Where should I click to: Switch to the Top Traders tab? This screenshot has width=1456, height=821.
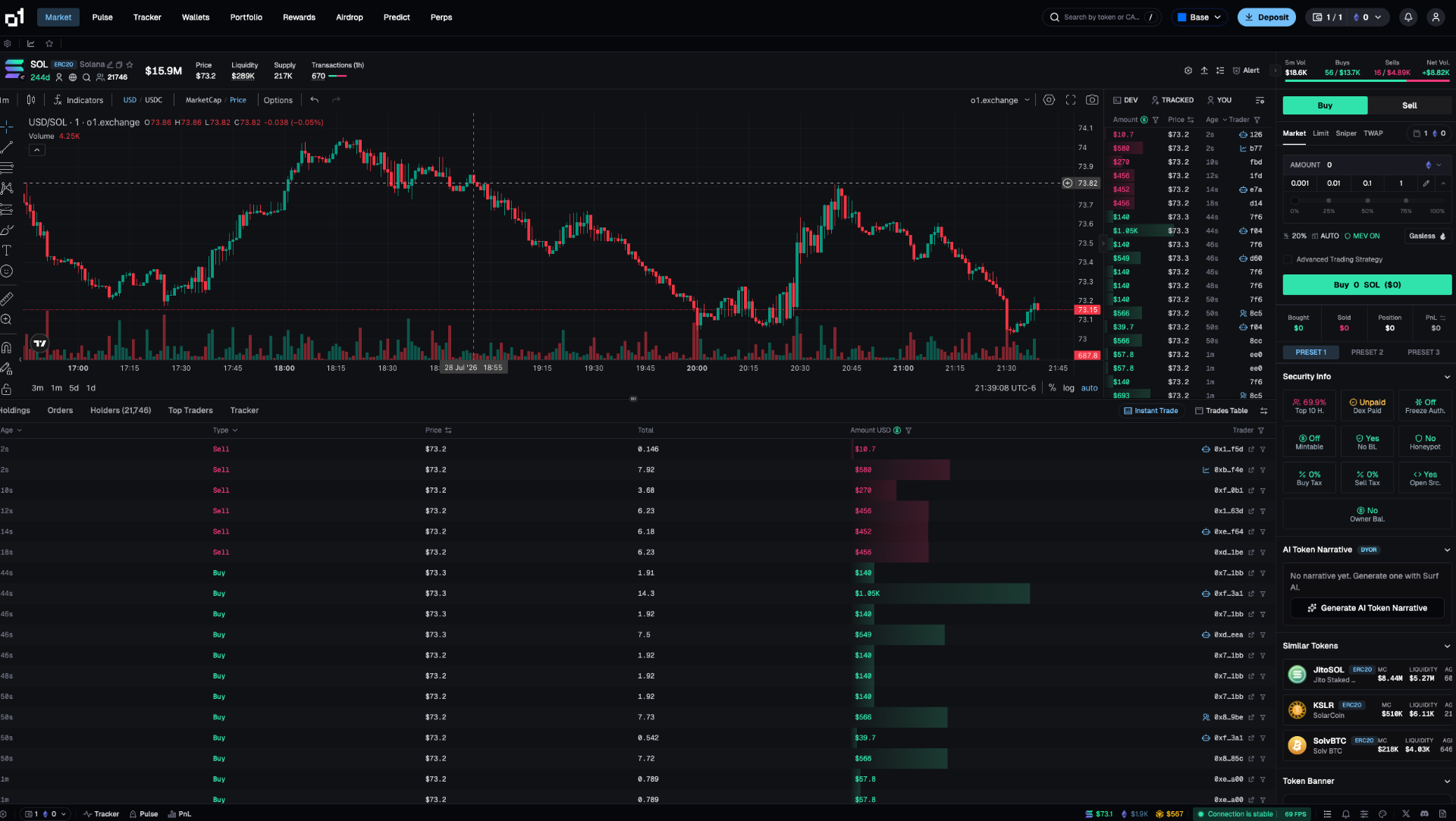pyautogui.click(x=190, y=410)
